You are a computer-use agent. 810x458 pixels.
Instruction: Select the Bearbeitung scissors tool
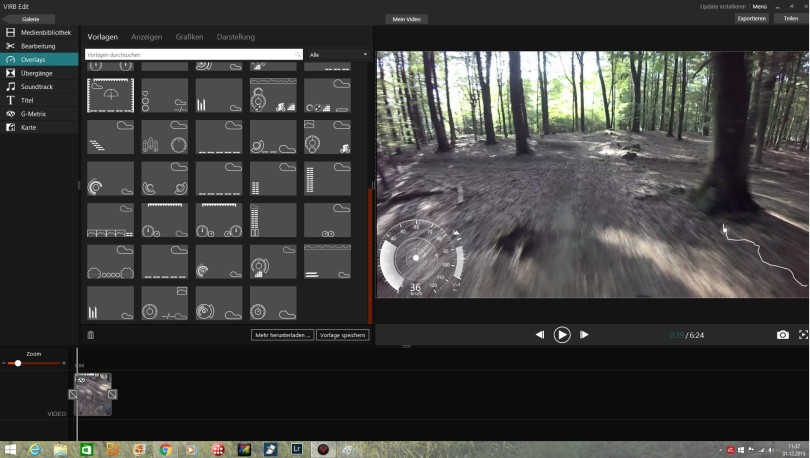pyautogui.click(x=40, y=46)
